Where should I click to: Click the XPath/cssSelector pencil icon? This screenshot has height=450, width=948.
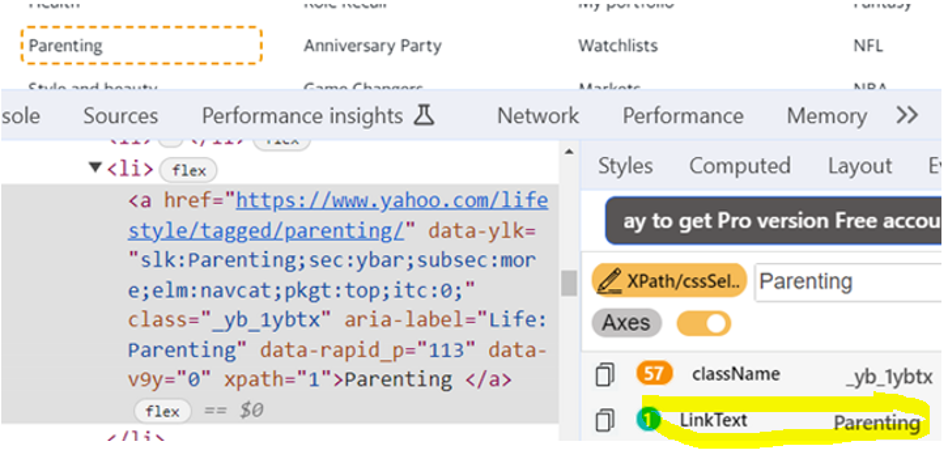pos(609,282)
